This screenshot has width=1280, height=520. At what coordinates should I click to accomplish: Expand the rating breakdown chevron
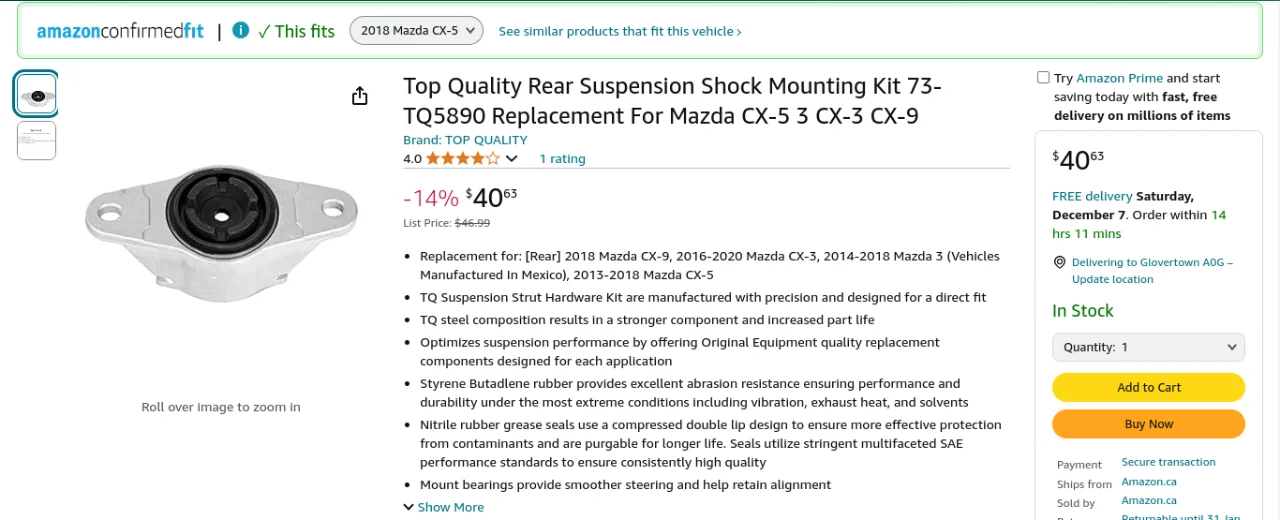click(x=512, y=158)
